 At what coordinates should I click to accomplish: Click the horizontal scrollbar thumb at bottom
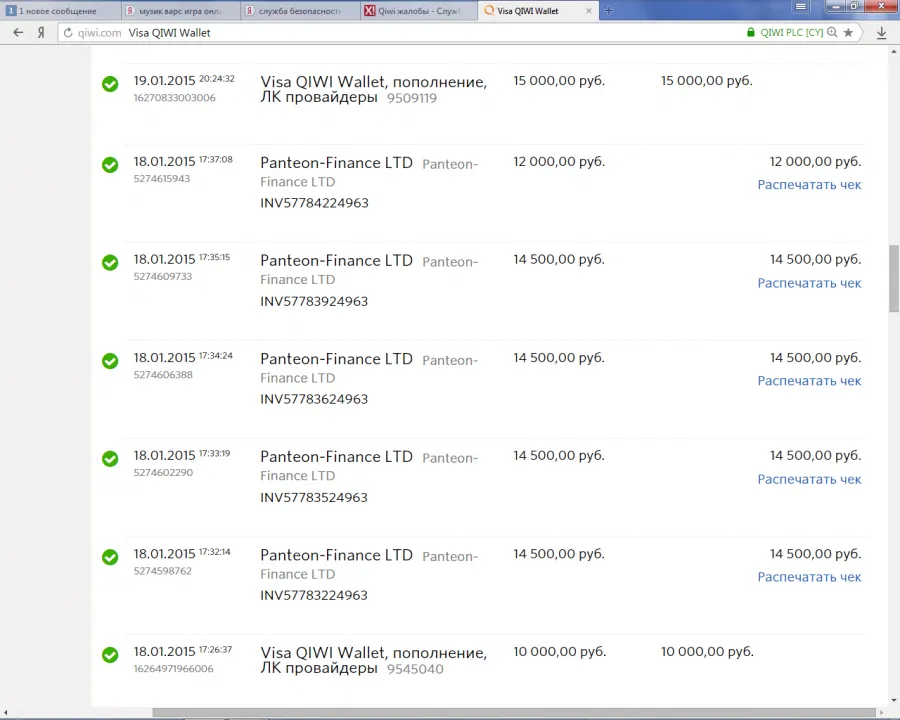click(514, 713)
